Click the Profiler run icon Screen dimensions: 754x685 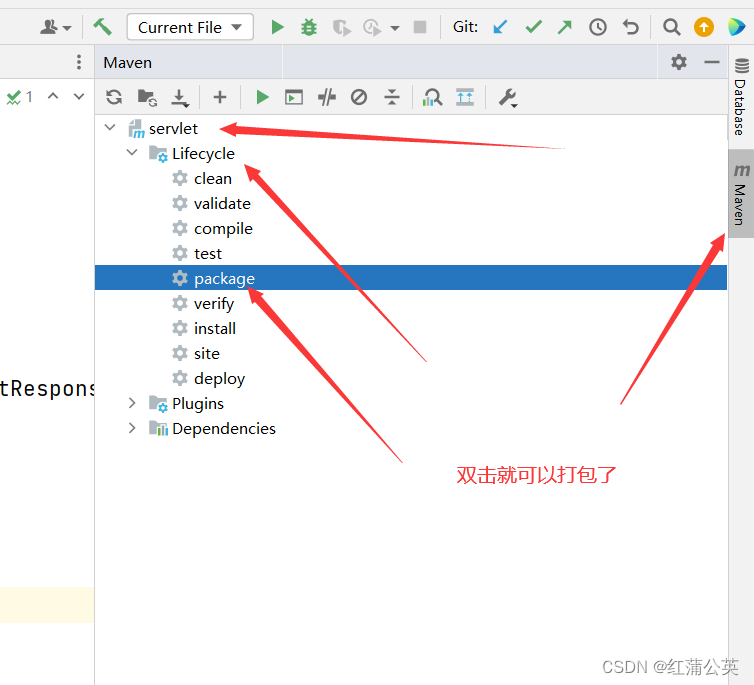(372, 27)
